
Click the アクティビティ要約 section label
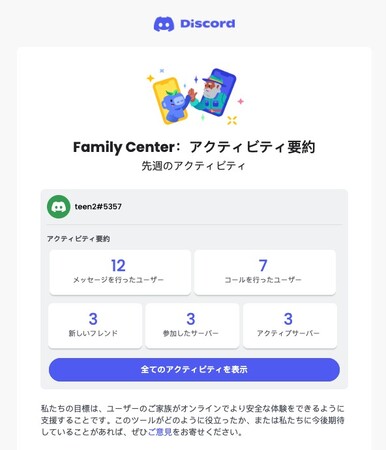[x=78, y=239]
